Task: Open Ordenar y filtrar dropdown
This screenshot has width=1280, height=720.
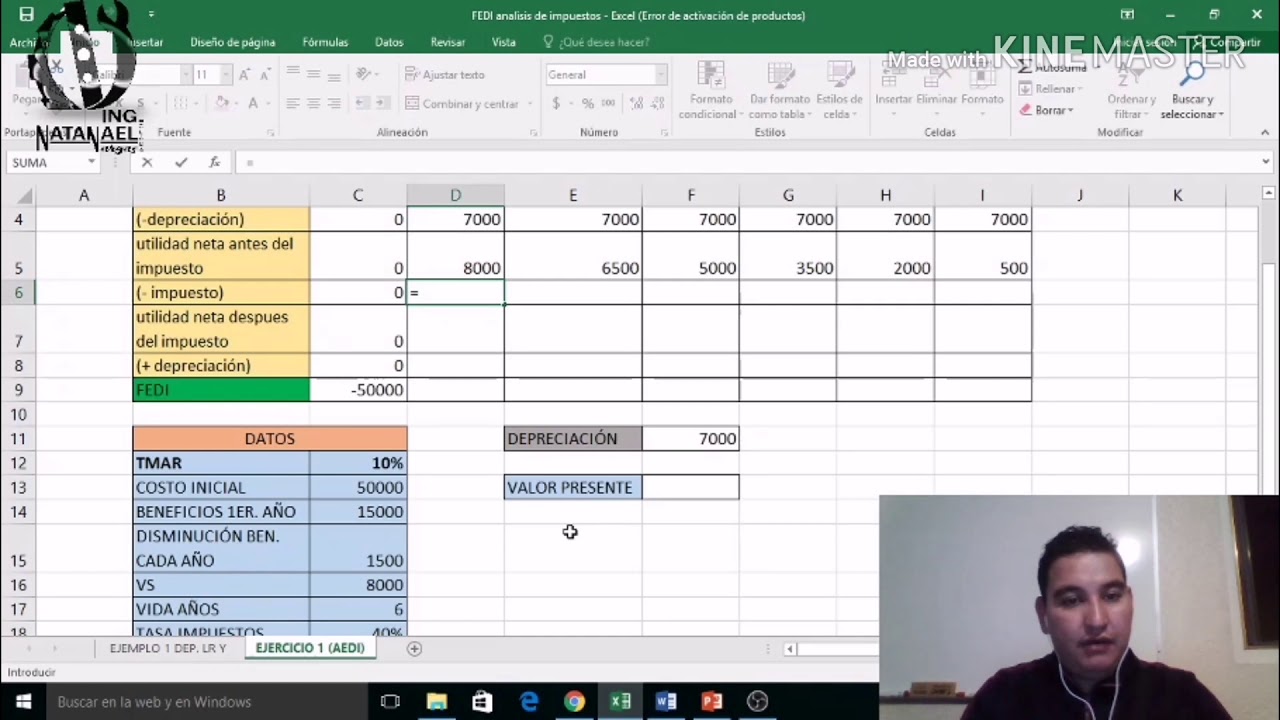Action: (x=1131, y=92)
